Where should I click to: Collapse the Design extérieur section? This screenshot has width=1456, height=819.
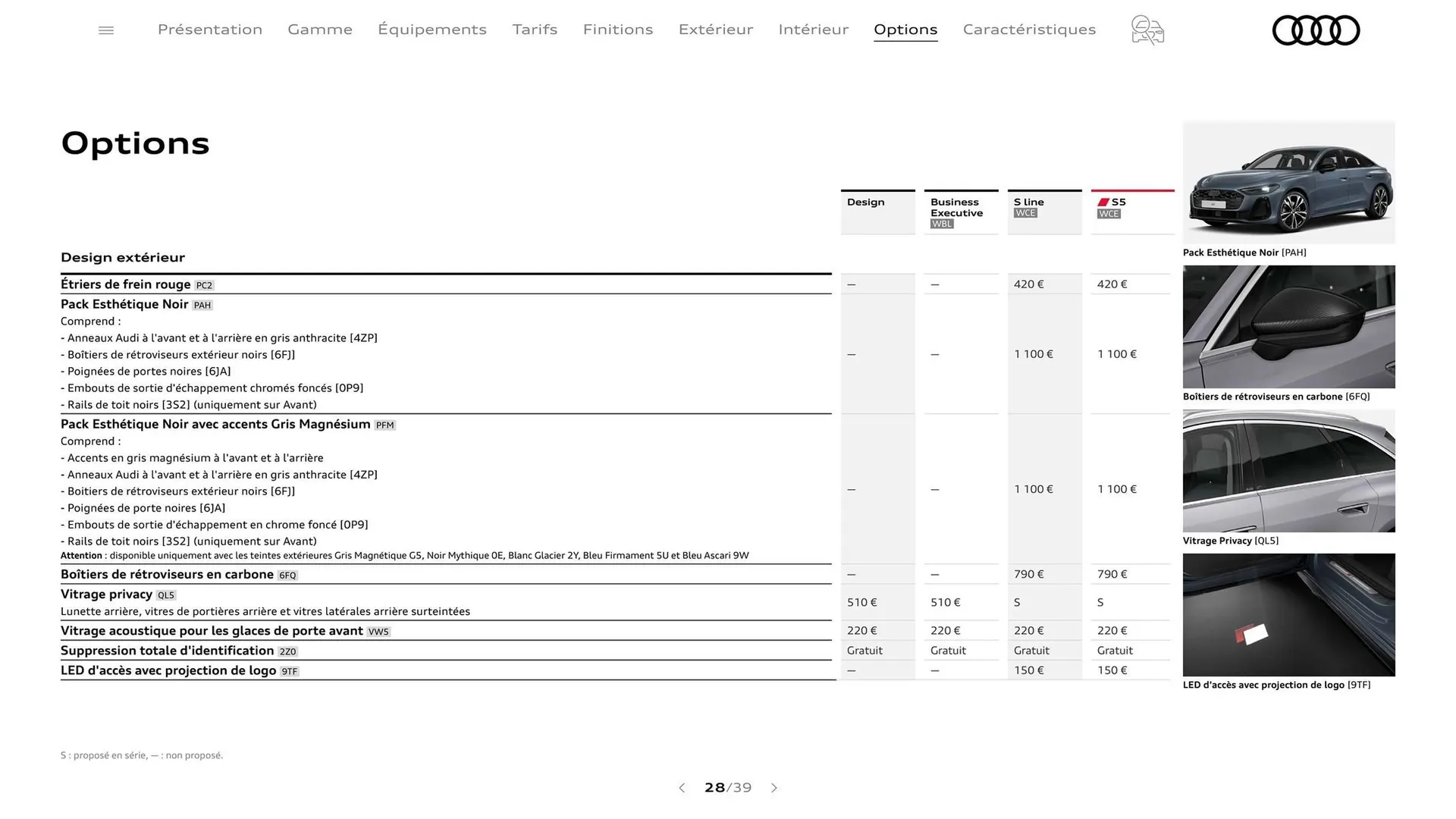point(123,257)
